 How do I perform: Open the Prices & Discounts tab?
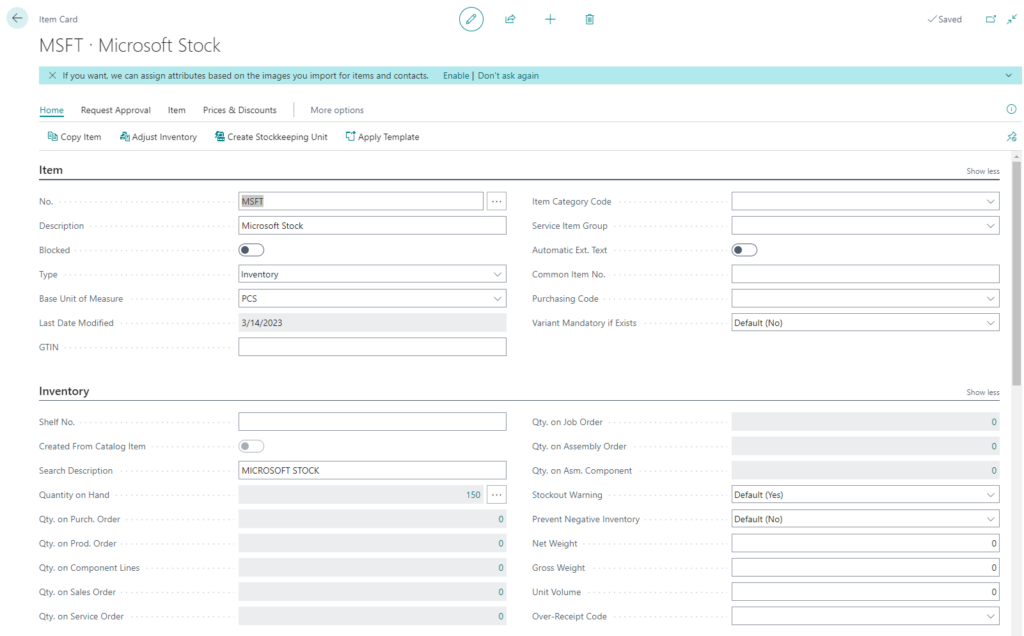[x=239, y=110]
